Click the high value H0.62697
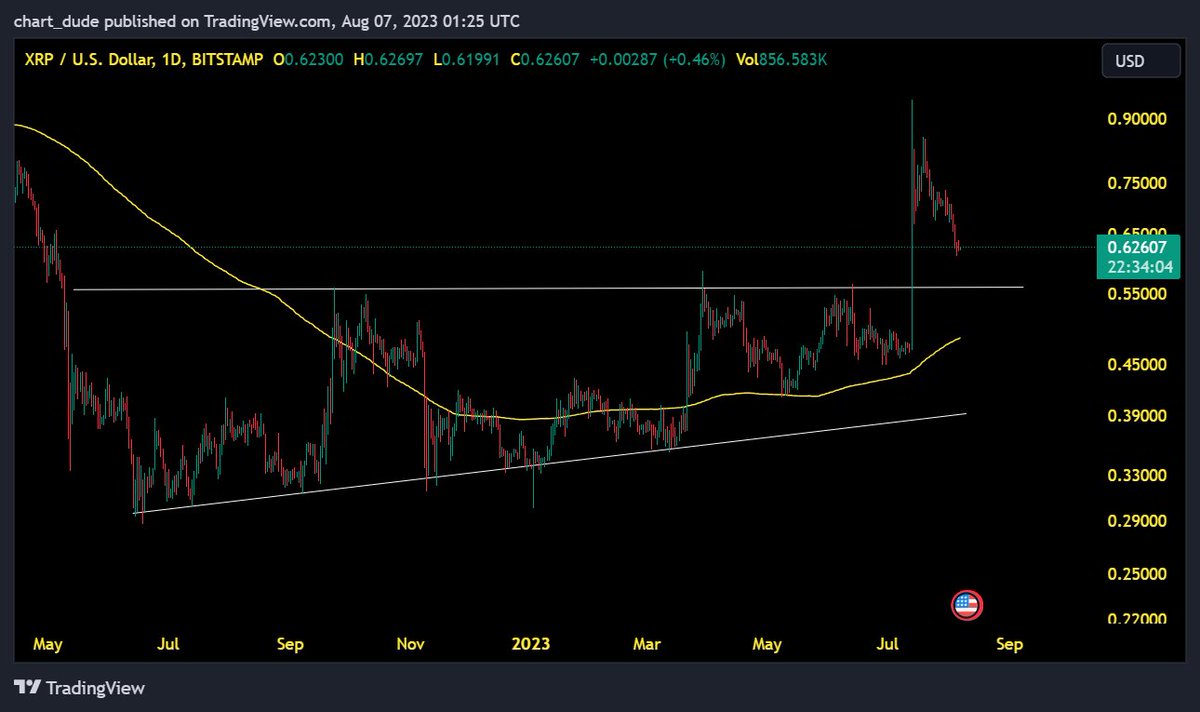 (x=388, y=60)
